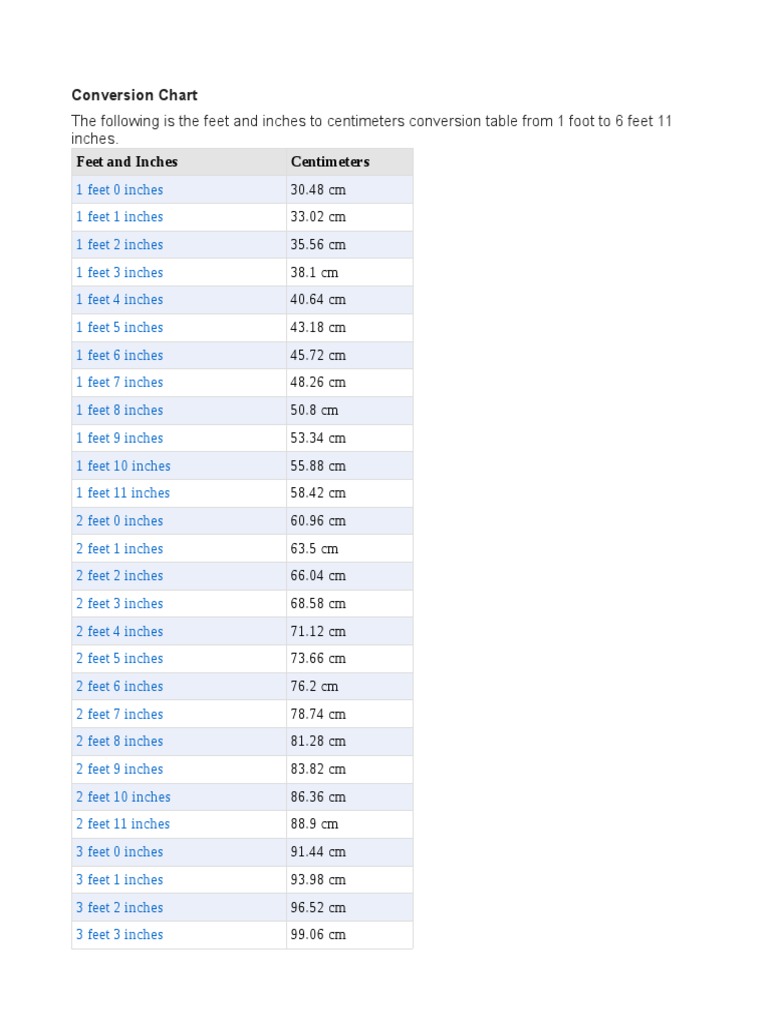Open the "1 feet 0 inches" link
The width and height of the screenshot is (768, 1024).
(x=119, y=190)
